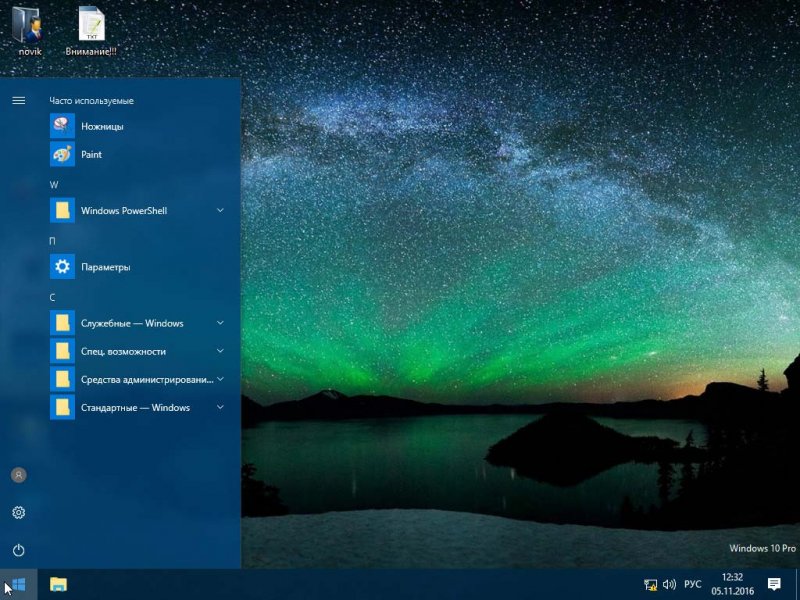Screen dimensions: 800x600
Task: Click the volume speaker tray icon
Action: (669, 585)
